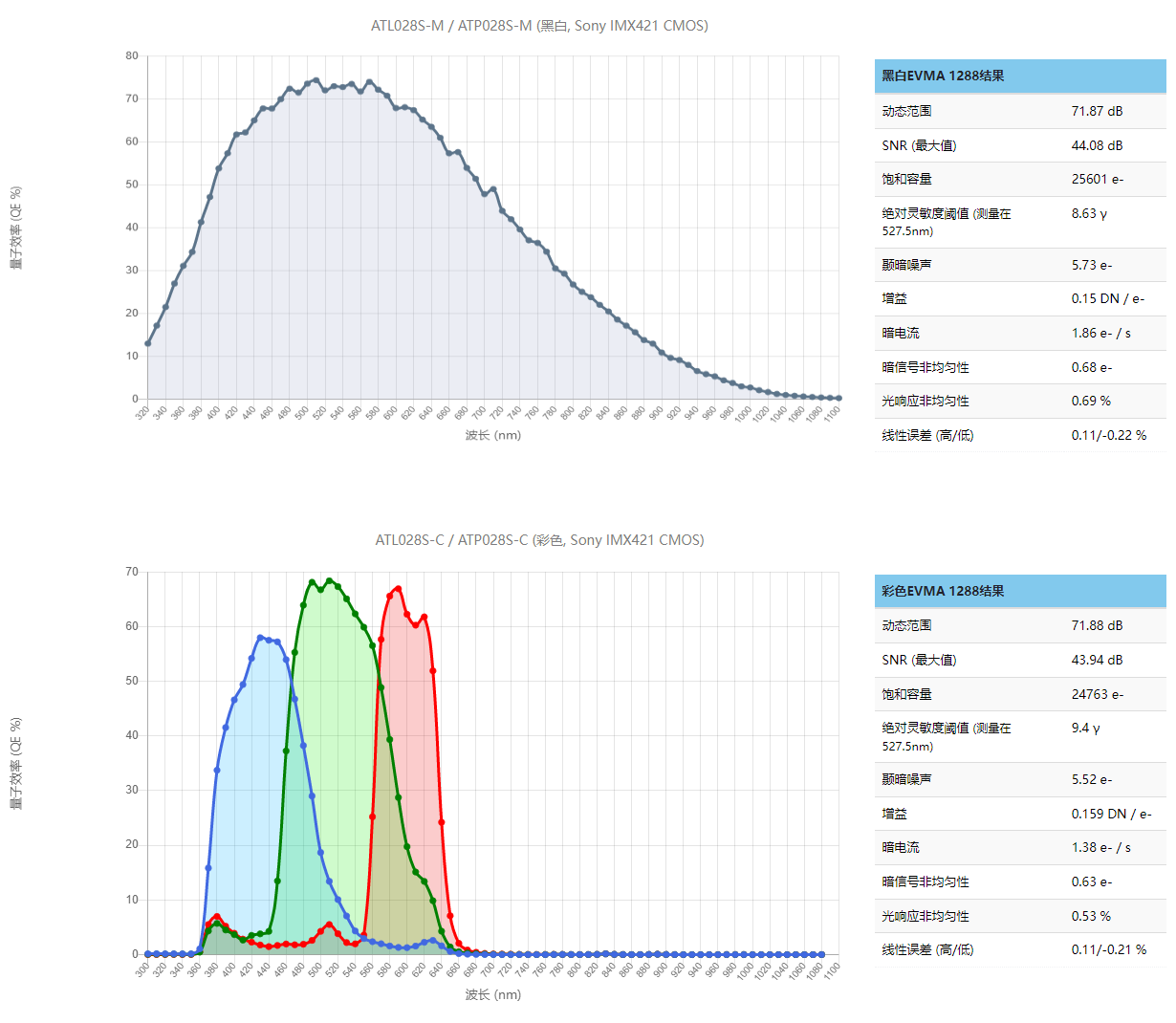Click the 25601 e- saturation capacity value

point(1097,179)
